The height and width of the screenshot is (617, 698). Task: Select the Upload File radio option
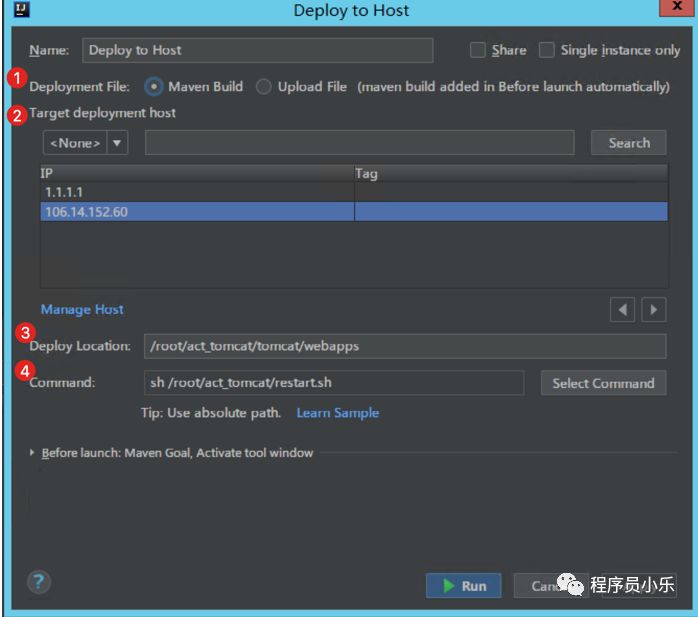[264, 86]
